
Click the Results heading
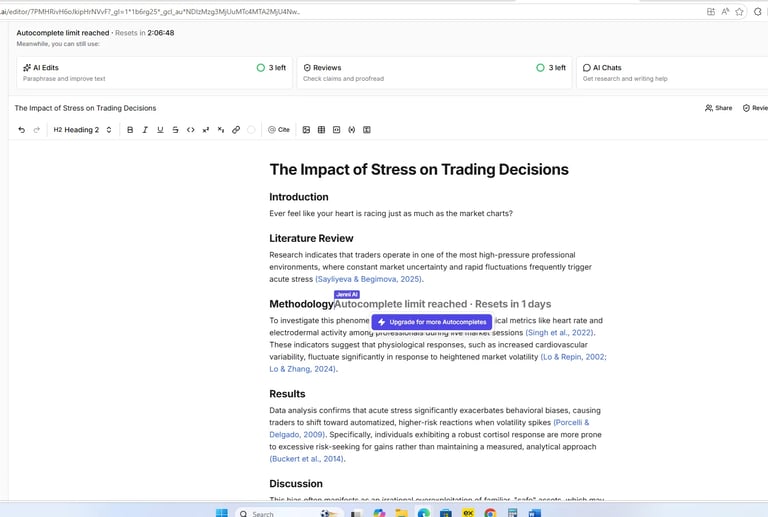pos(287,394)
